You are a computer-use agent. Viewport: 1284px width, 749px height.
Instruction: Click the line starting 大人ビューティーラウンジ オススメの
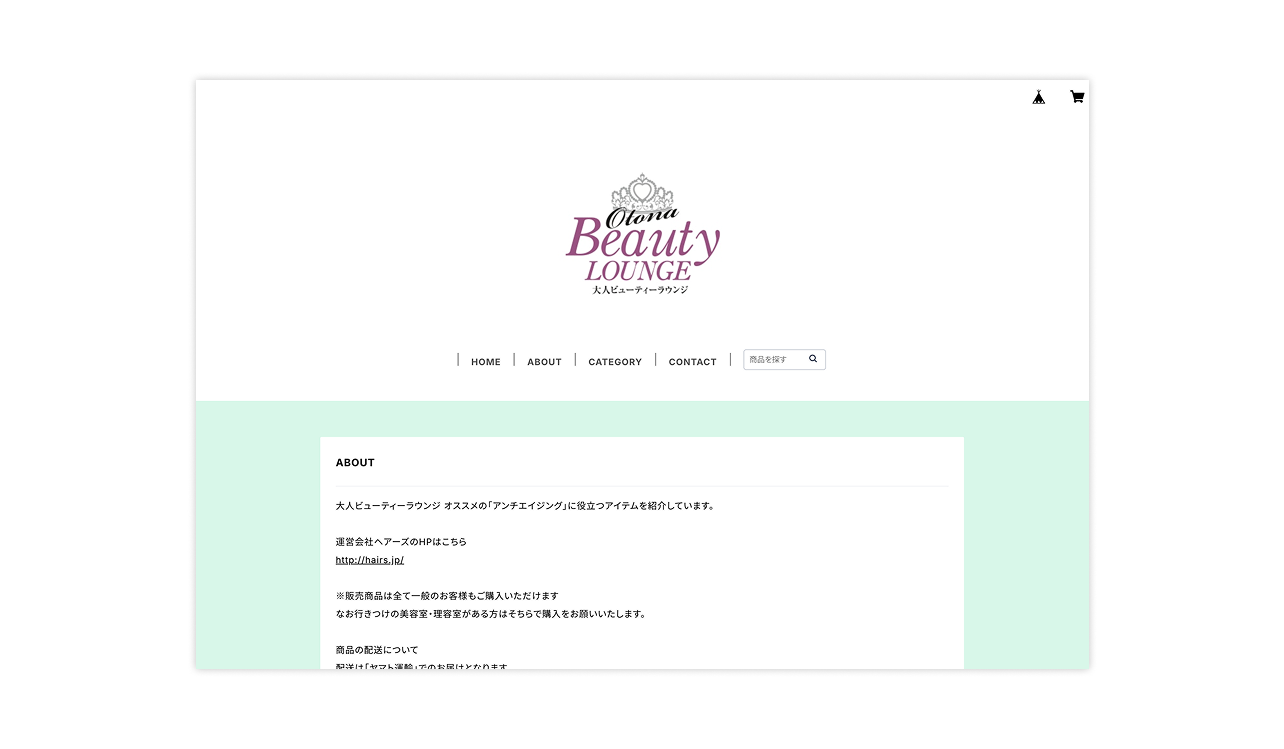(x=526, y=506)
